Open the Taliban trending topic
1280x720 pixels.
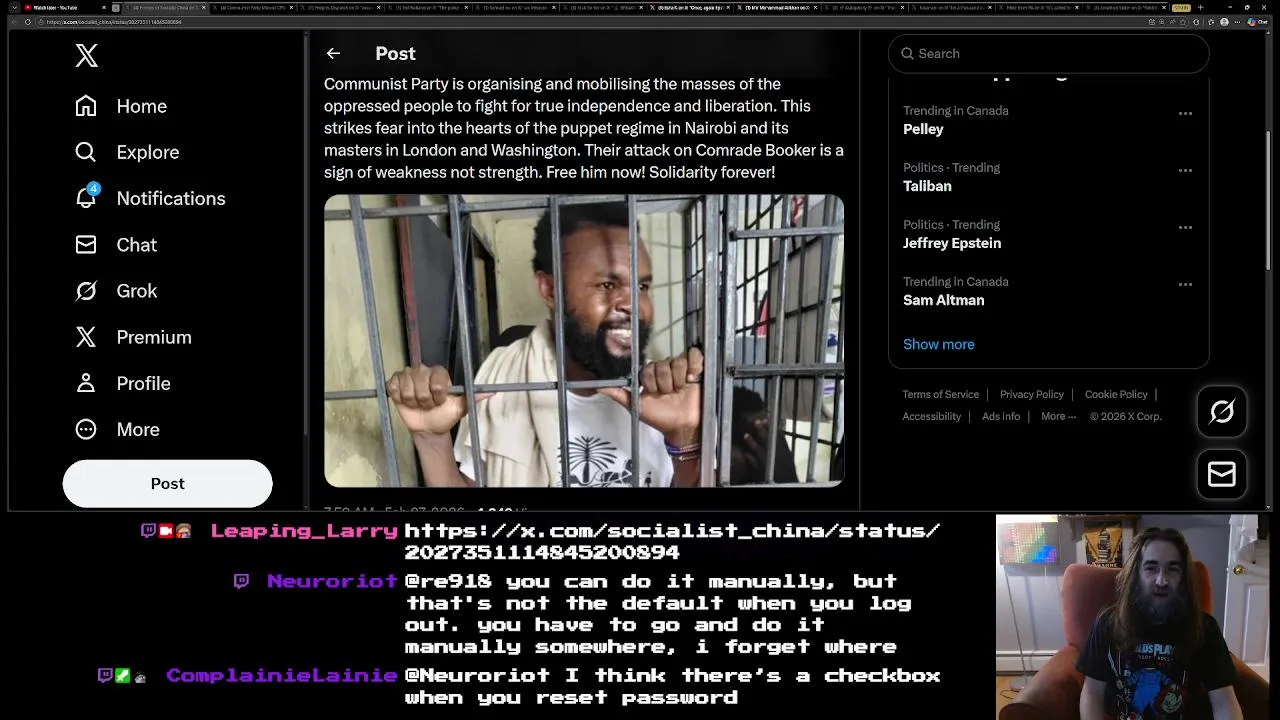pyautogui.click(x=927, y=186)
